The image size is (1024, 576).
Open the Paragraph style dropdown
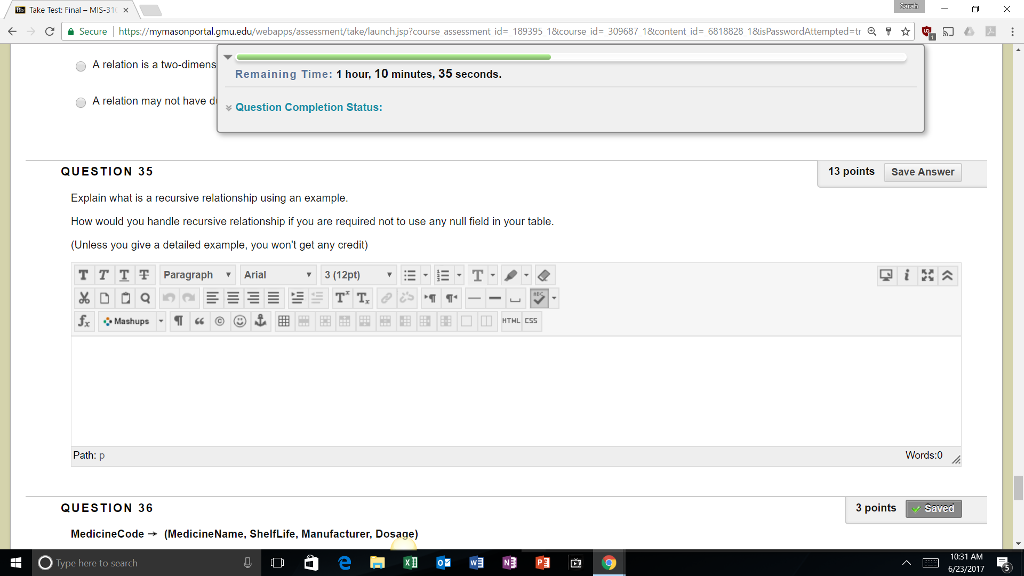(x=197, y=274)
